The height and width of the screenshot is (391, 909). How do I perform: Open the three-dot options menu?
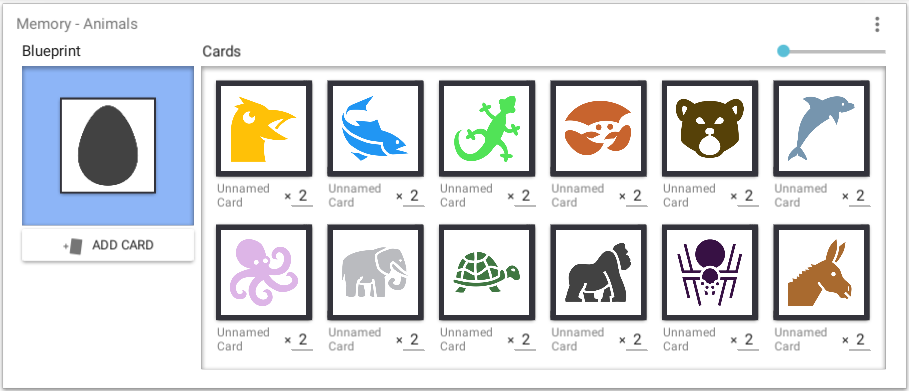click(877, 24)
